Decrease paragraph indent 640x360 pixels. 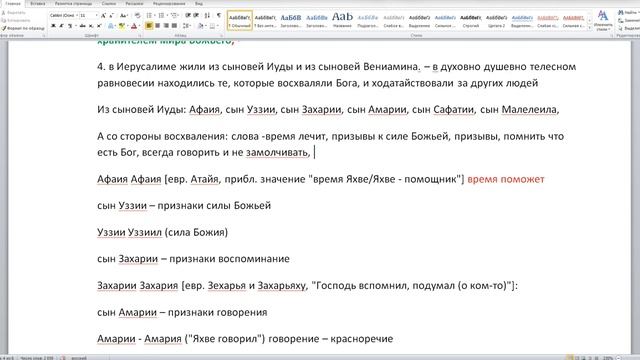click(x=188, y=16)
